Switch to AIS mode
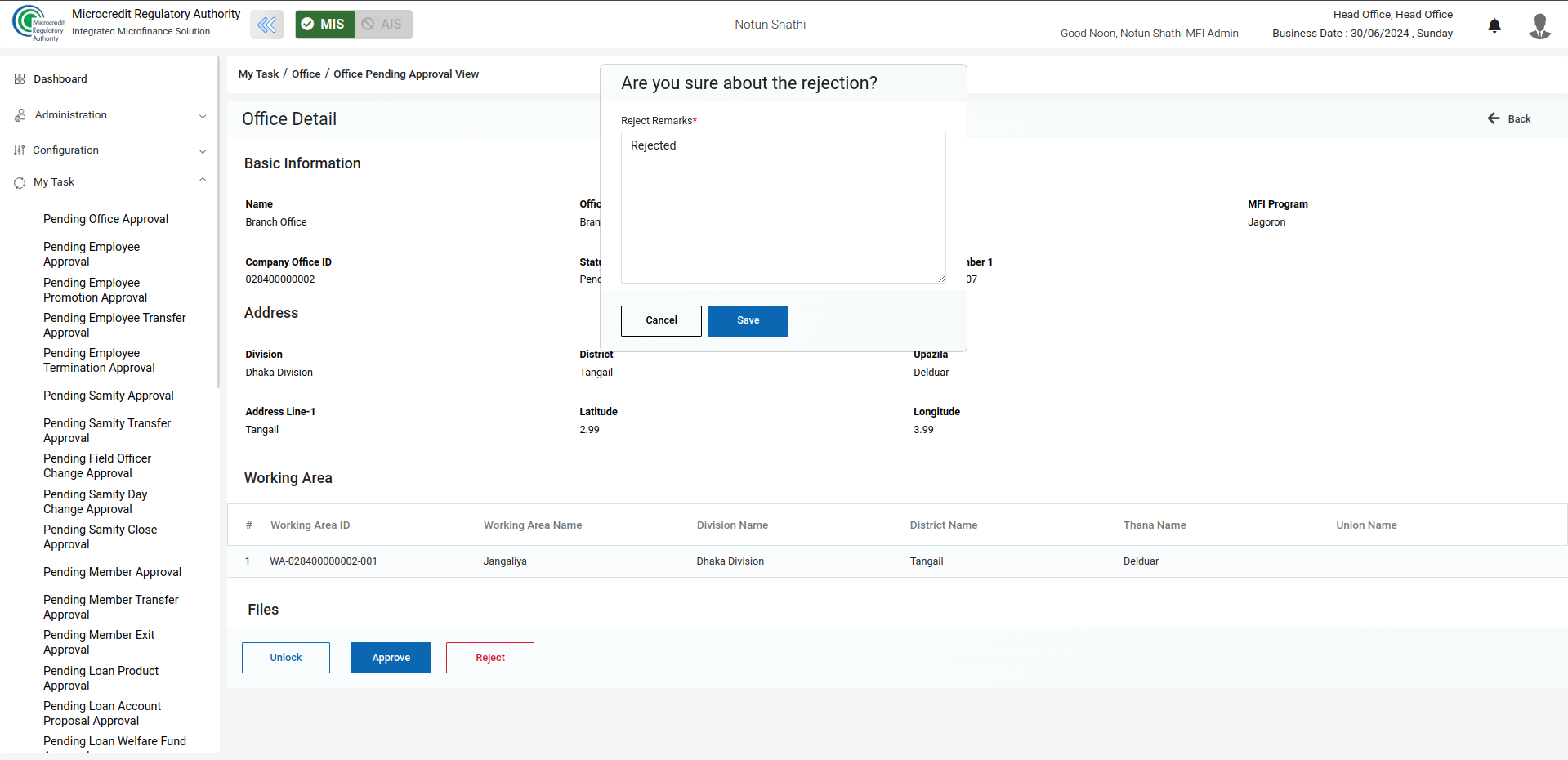Screen dimensions: 1568x760 point(383,25)
